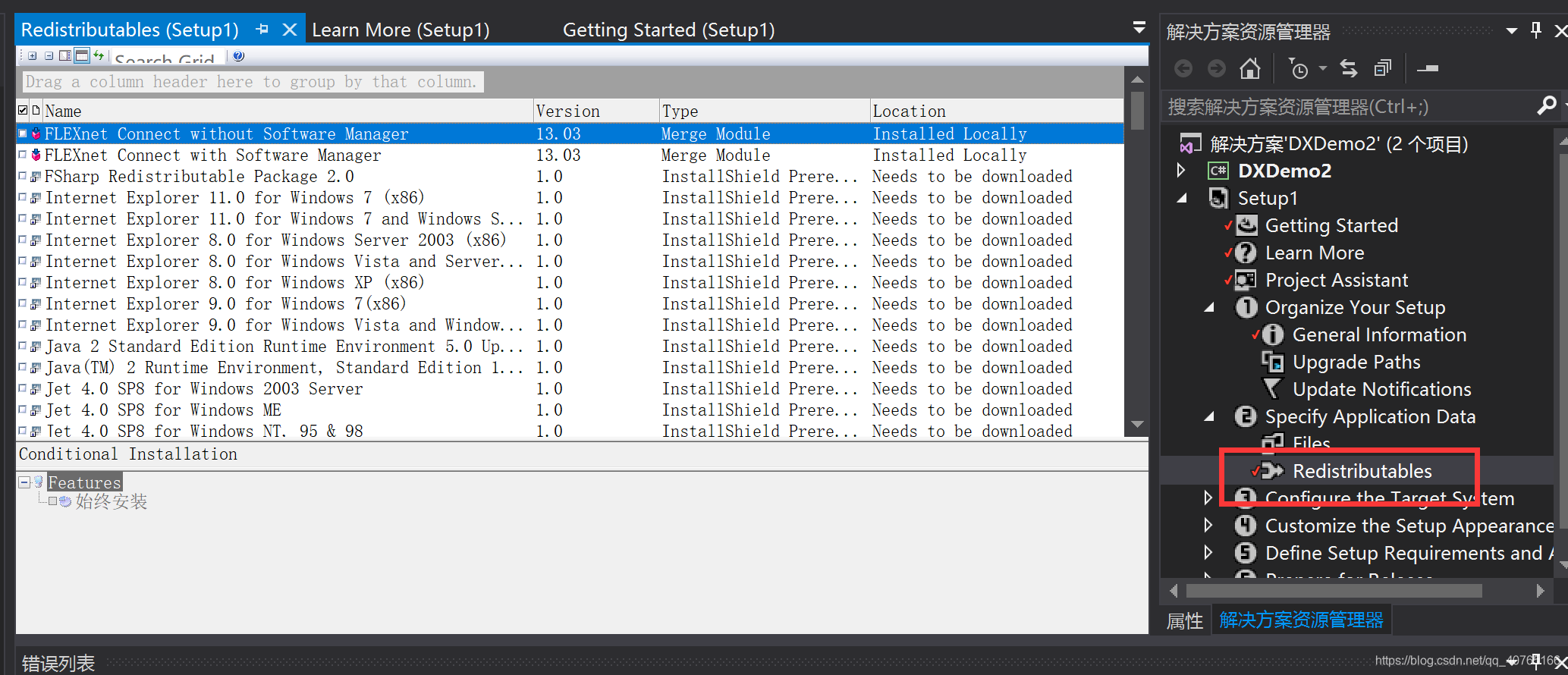Sort by the Name column header
The image size is (1568, 675).
(x=288, y=111)
